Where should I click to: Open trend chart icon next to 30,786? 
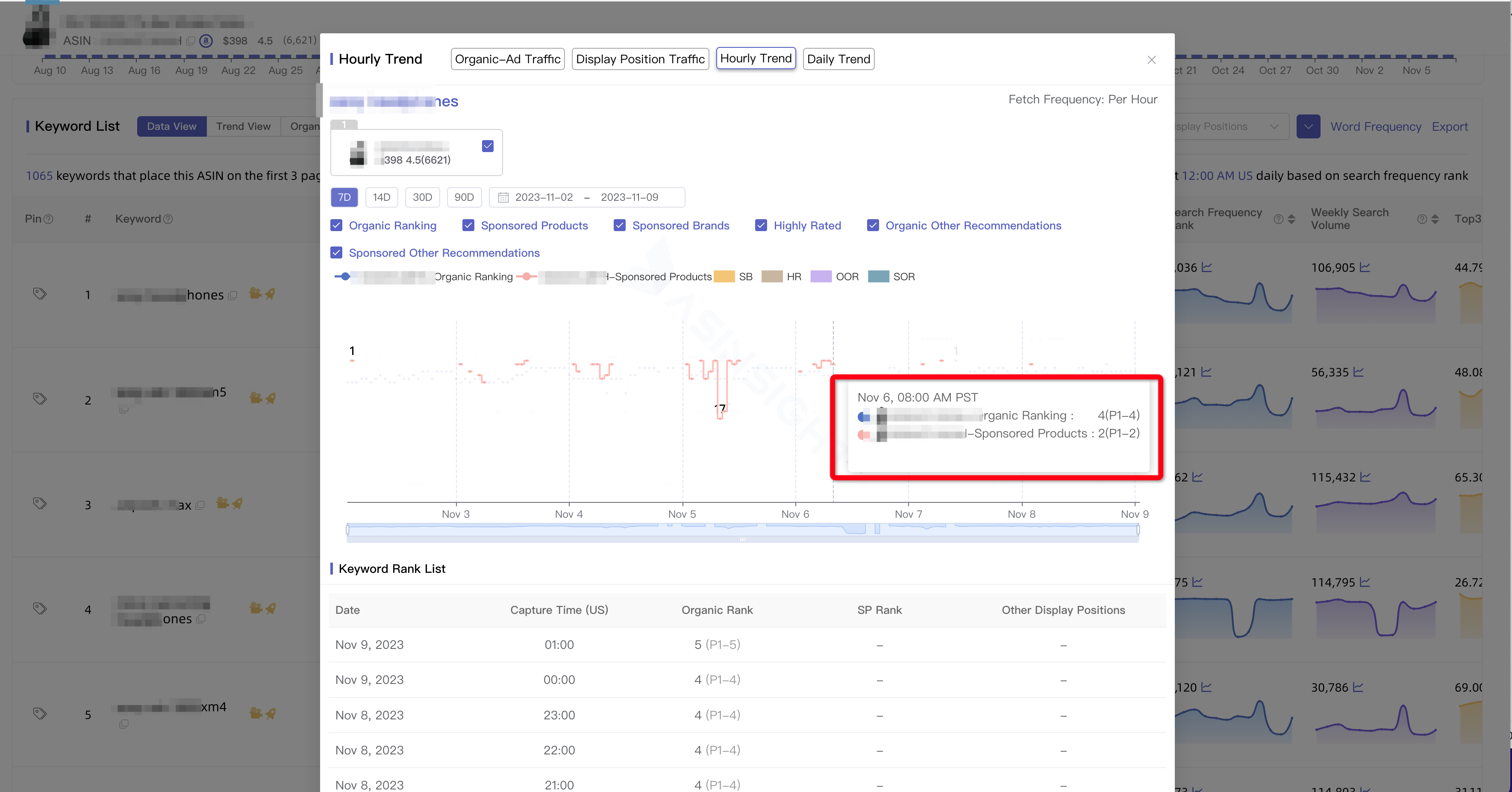pyautogui.click(x=1358, y=688)
